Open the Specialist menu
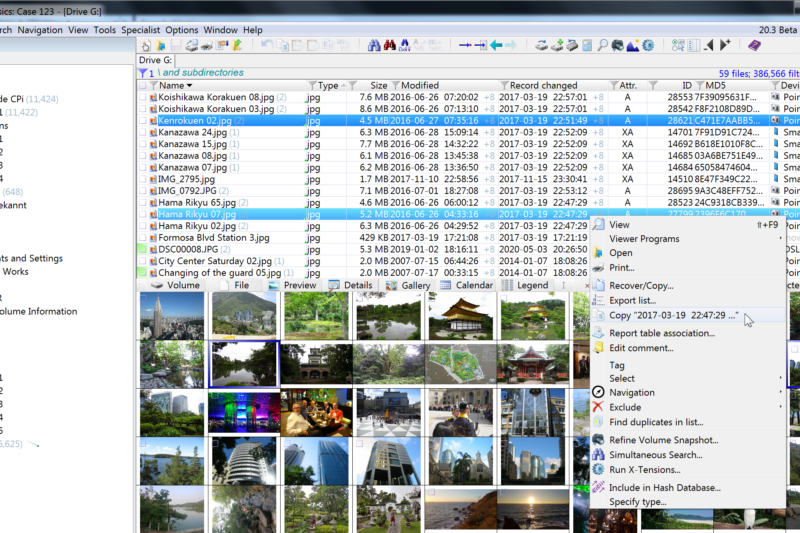800x533 pixels. coord(140,30)
